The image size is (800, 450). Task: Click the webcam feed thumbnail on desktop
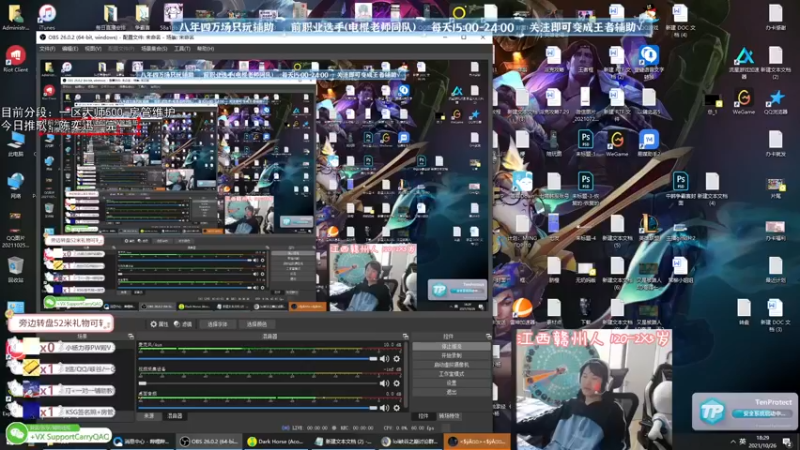[594, 391]
